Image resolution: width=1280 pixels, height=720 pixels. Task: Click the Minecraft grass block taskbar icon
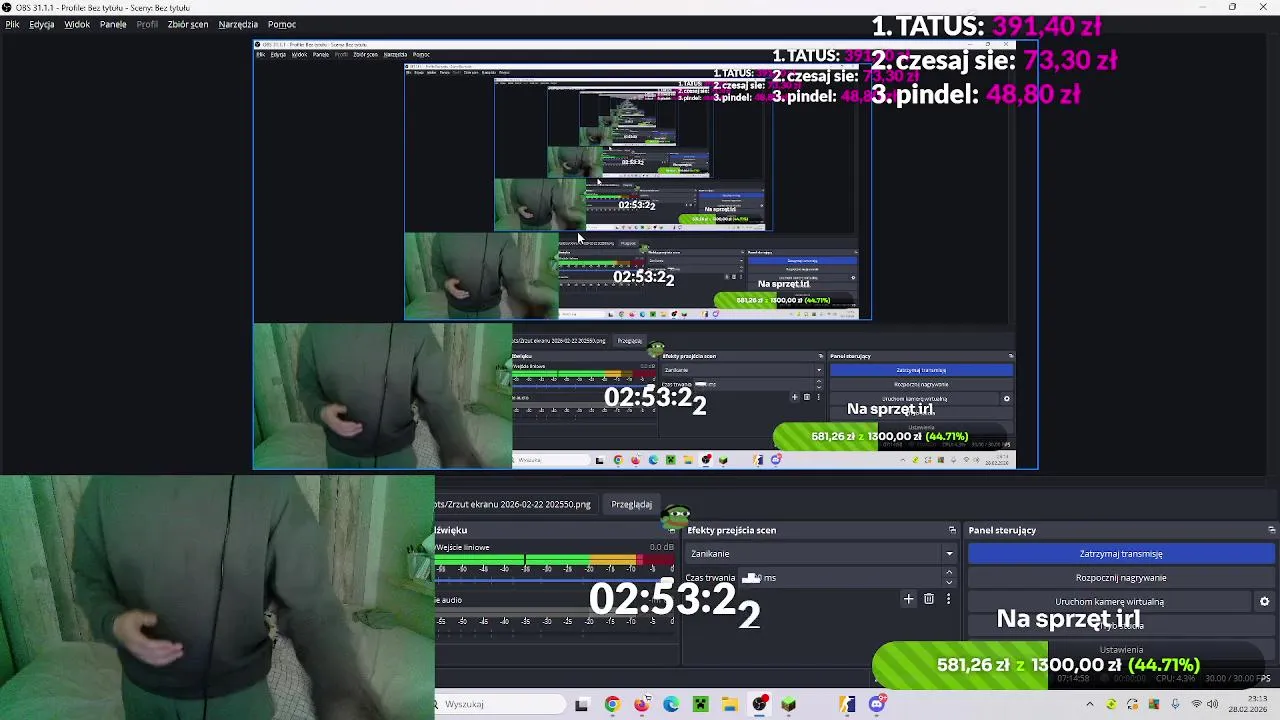pos(789,705)
